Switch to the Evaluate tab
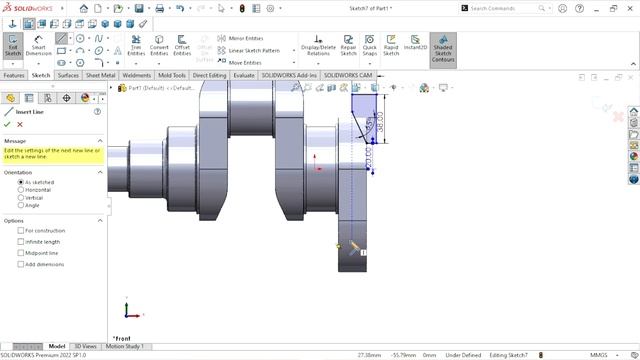 pos(244,76)
